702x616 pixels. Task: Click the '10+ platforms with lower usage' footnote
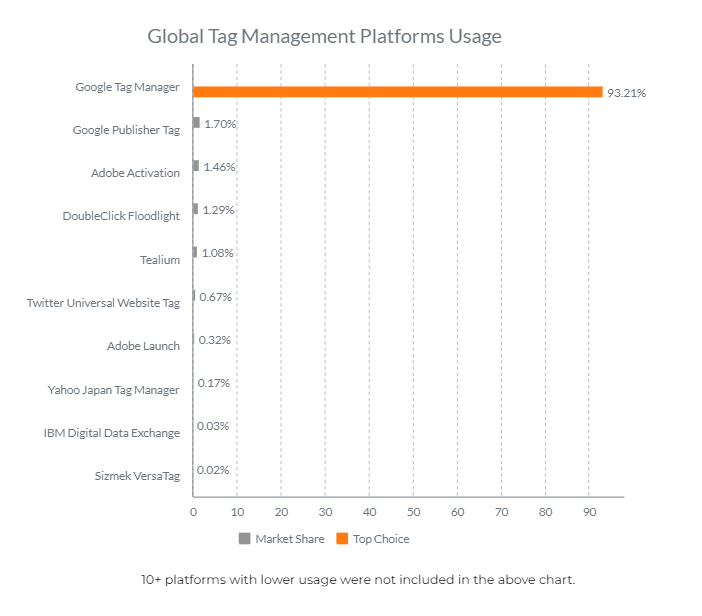point(358,580)
